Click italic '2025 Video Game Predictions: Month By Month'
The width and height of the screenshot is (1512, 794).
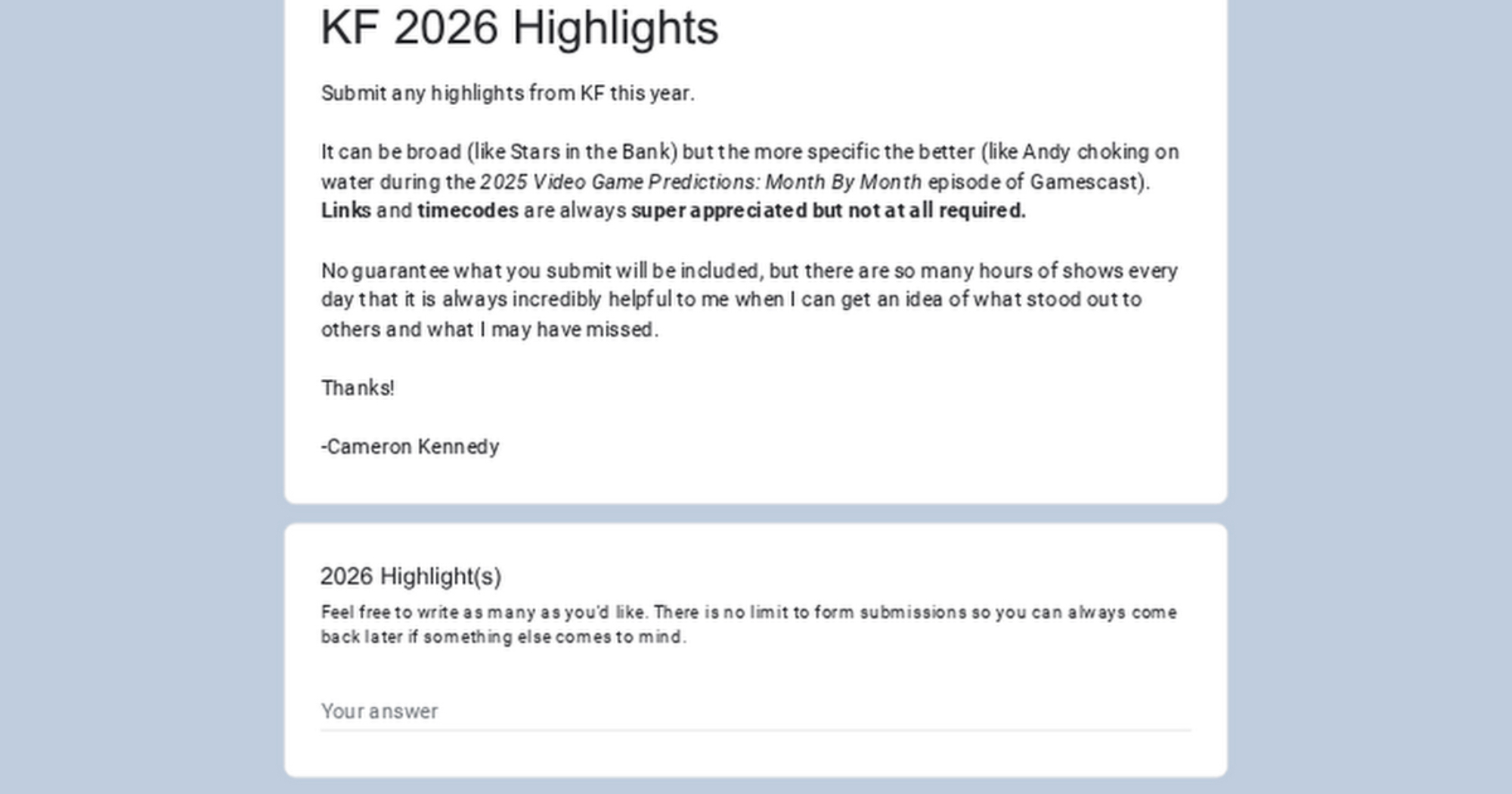700,182
